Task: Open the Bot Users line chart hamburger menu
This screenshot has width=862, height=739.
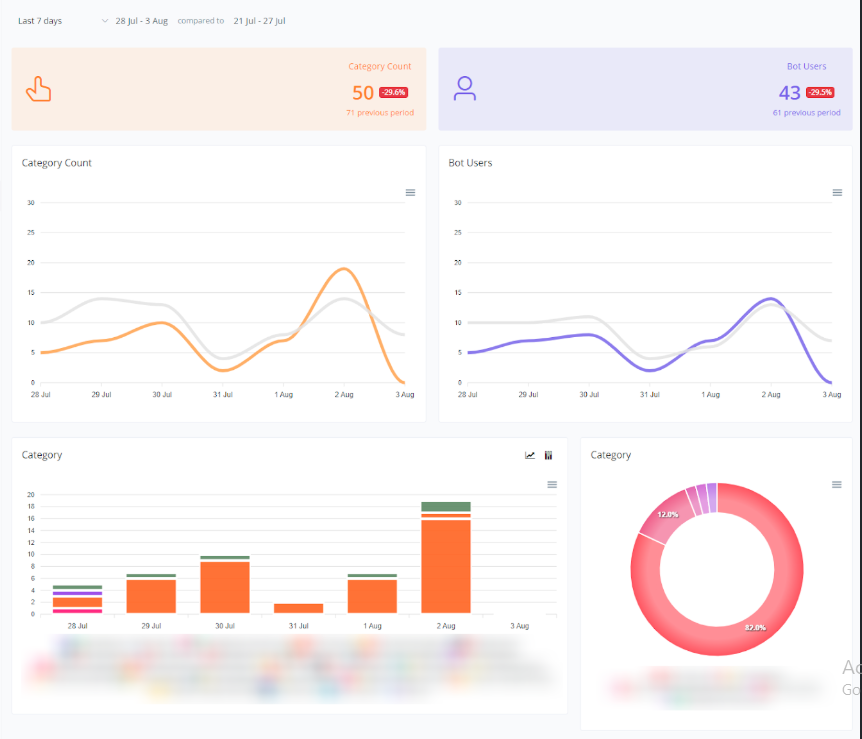Action: coord(837,192)
